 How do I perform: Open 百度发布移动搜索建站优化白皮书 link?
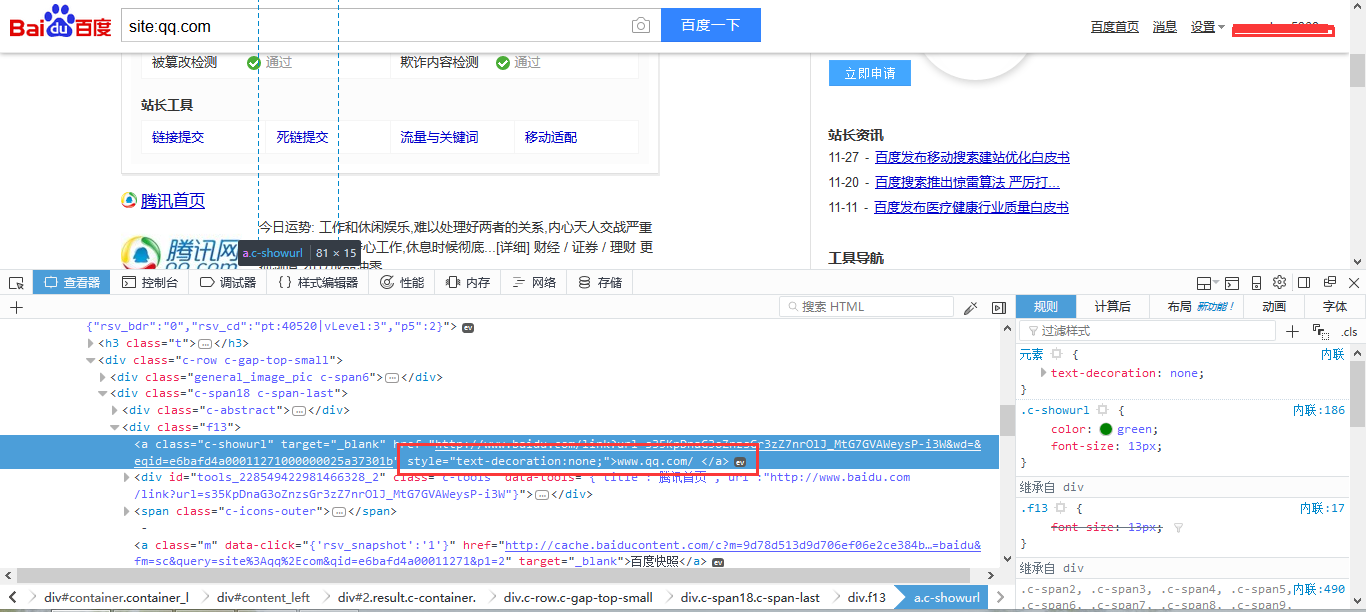coord(972,158)
